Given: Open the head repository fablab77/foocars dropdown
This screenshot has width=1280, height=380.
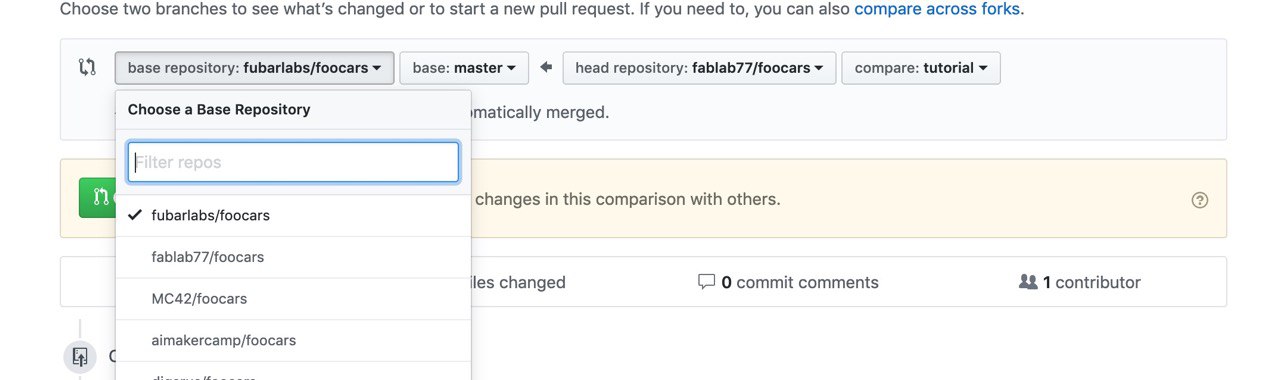Looking at the screenshot, I should 699,68.
